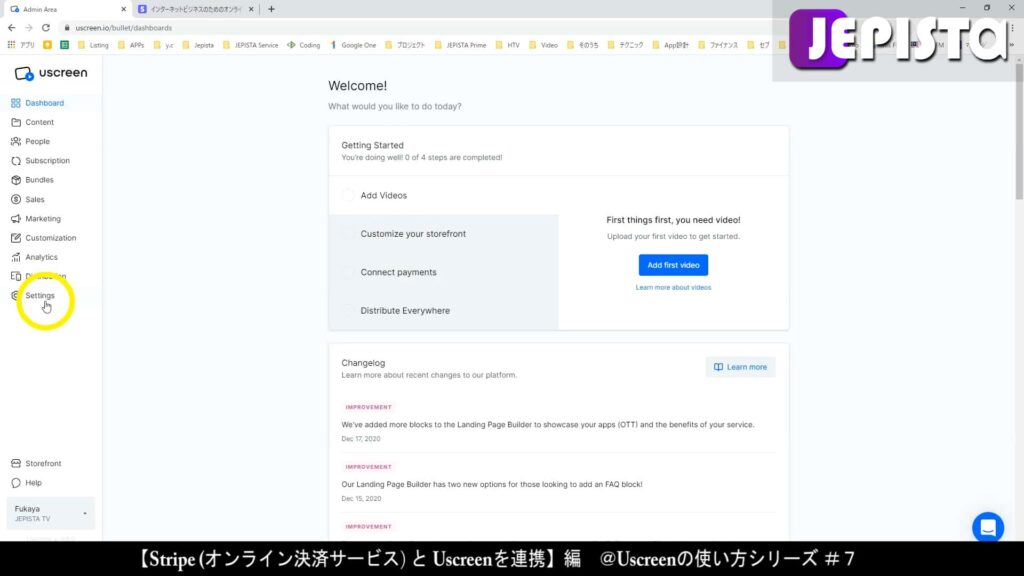Follow the Learn more about videos link
1024x576 pixels.
pos(673,287)
